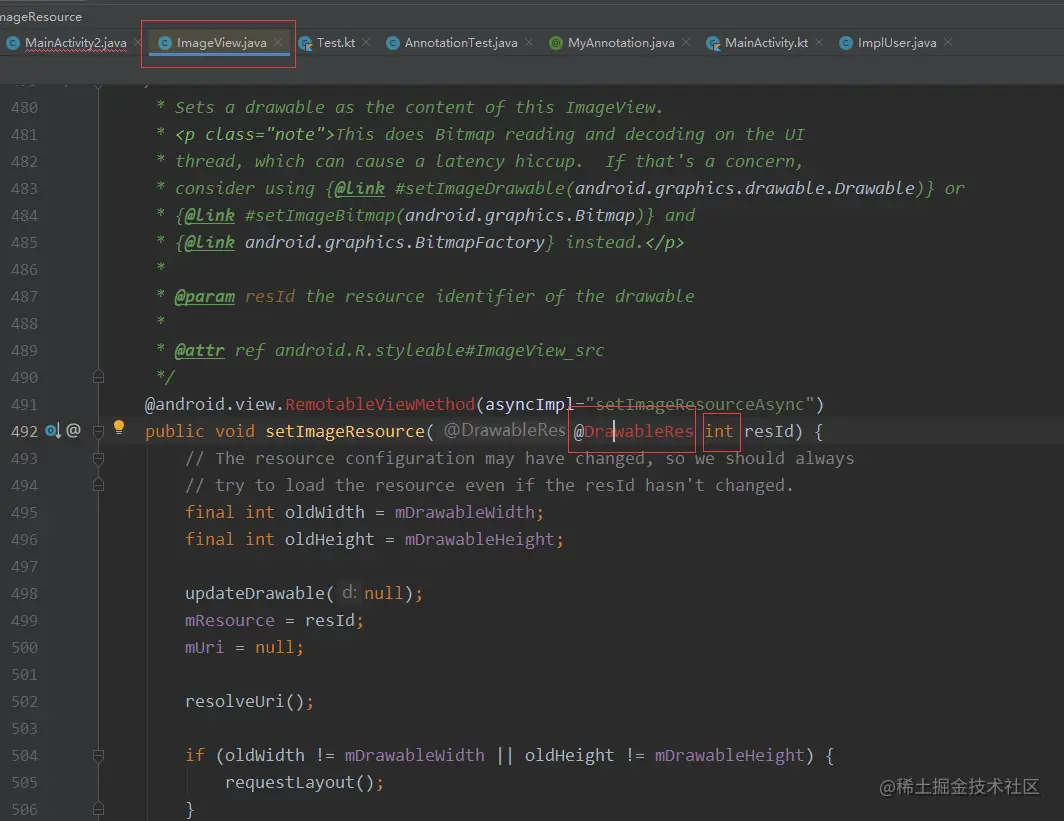Collapse the setImageResource method fold at line 492
The image size is (1064, 821).
tap(98, 431)
